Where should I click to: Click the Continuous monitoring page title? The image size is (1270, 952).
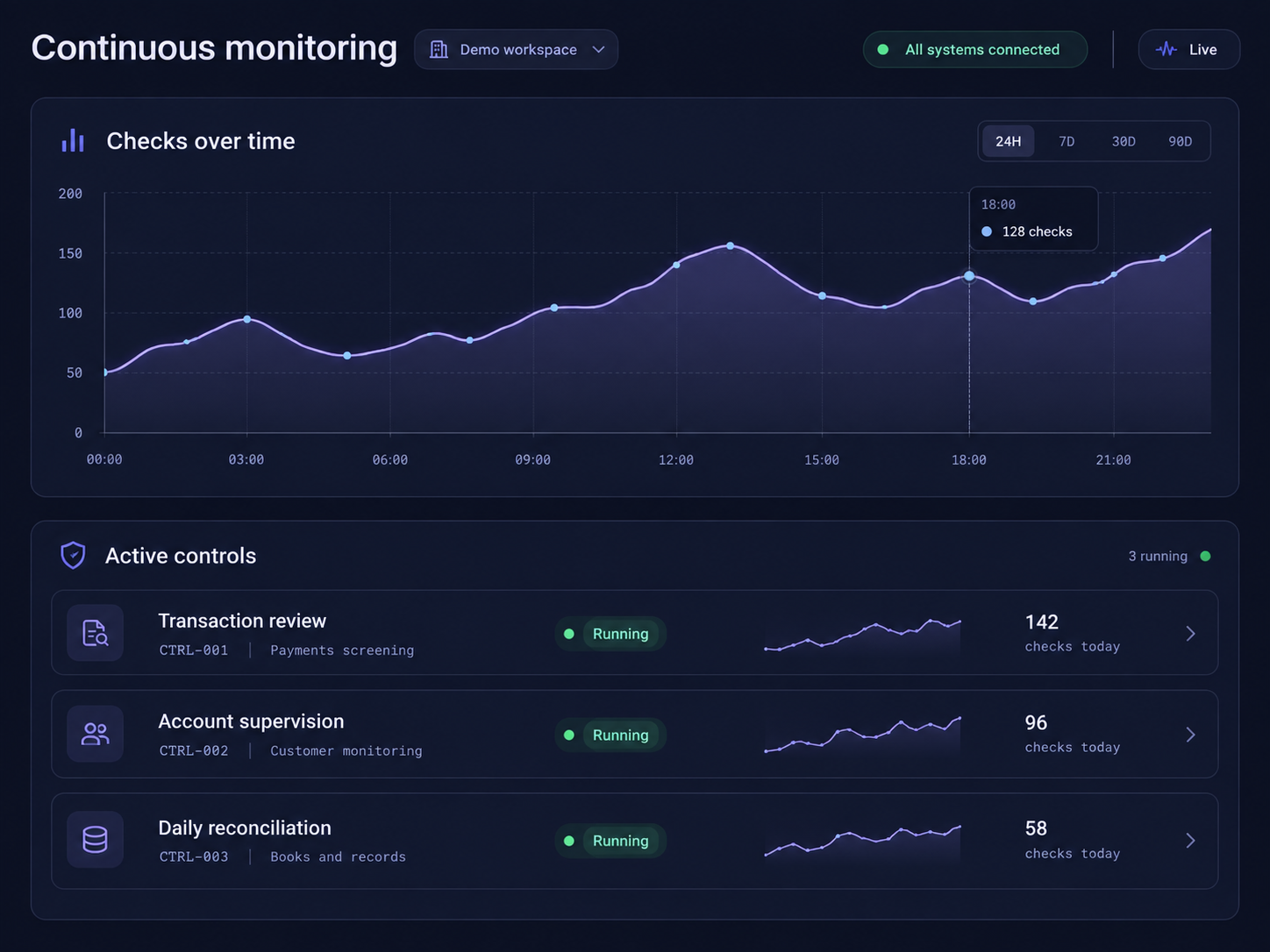214,48
